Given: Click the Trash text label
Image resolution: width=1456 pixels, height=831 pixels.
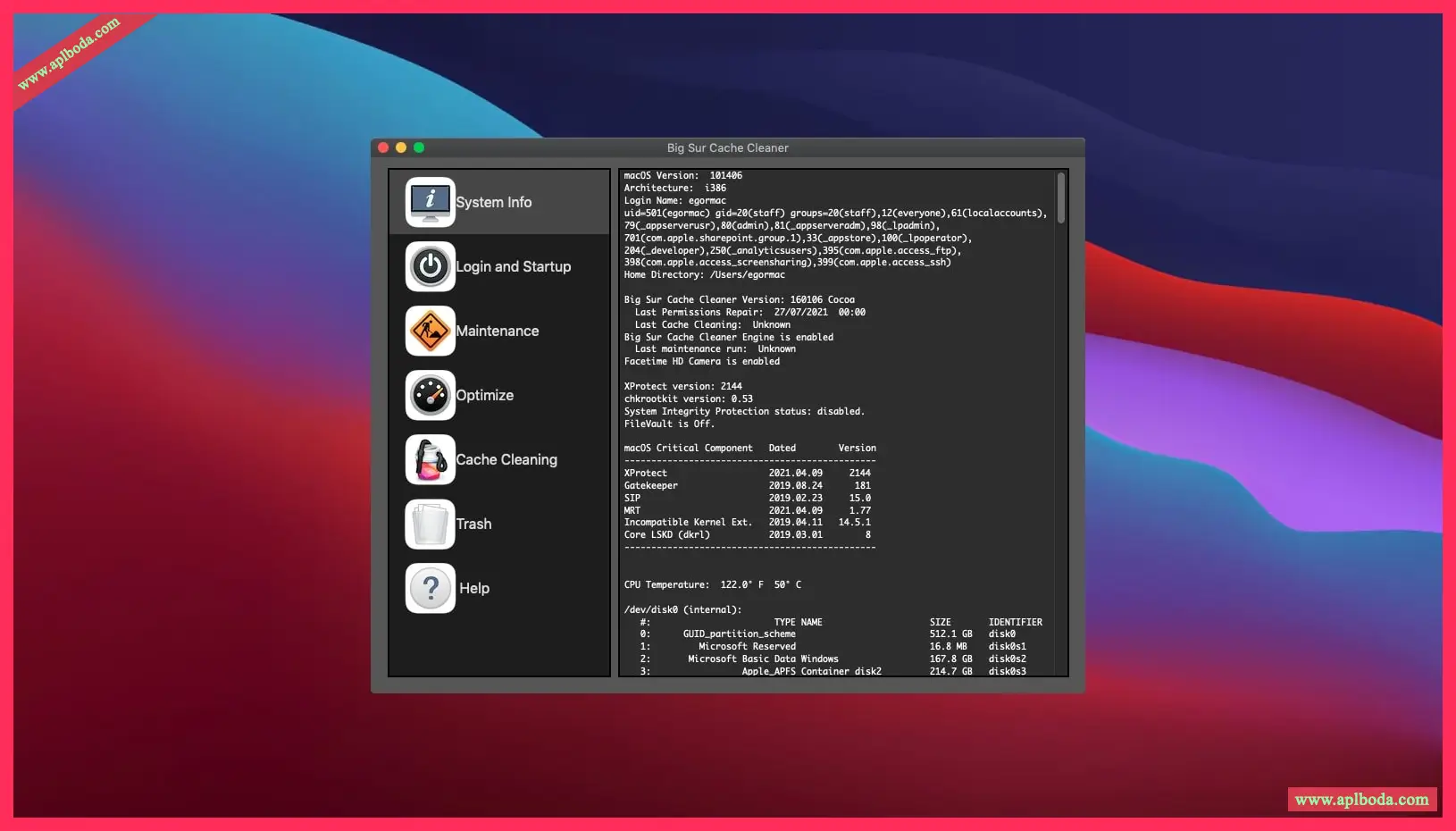Looking at the screenshot, I should pyautogui.click(x=473, y=525).
